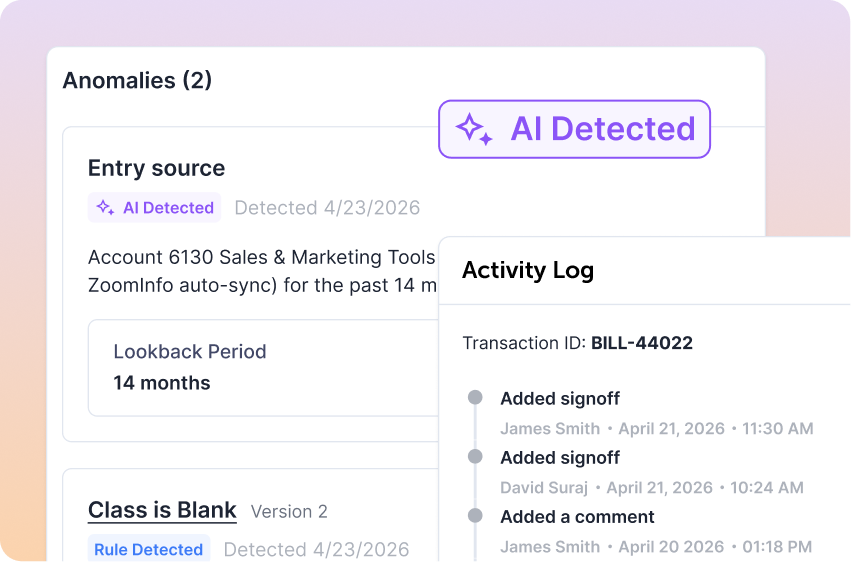Select the small AI Detected tag under Entry source

(155, 207)
